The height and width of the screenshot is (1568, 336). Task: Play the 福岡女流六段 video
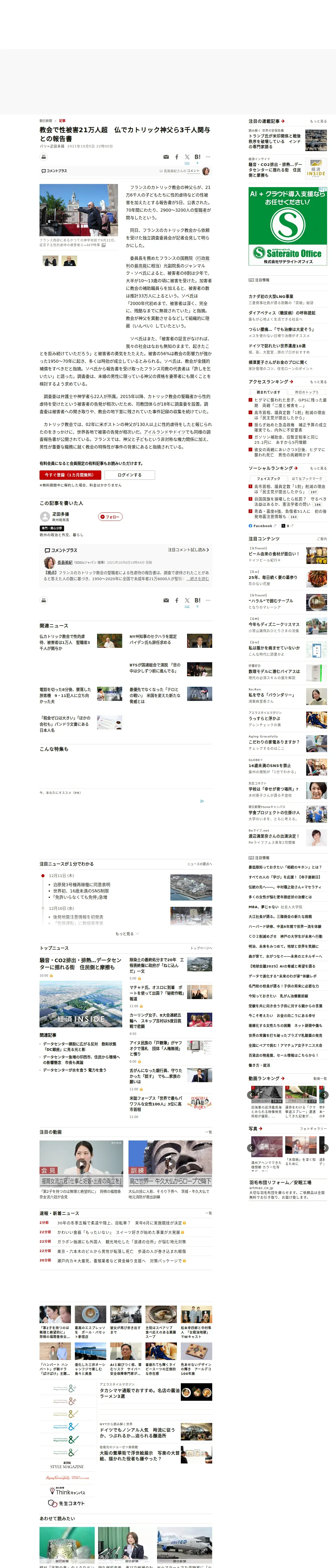pyautogui.click(x=81, y=1163)
